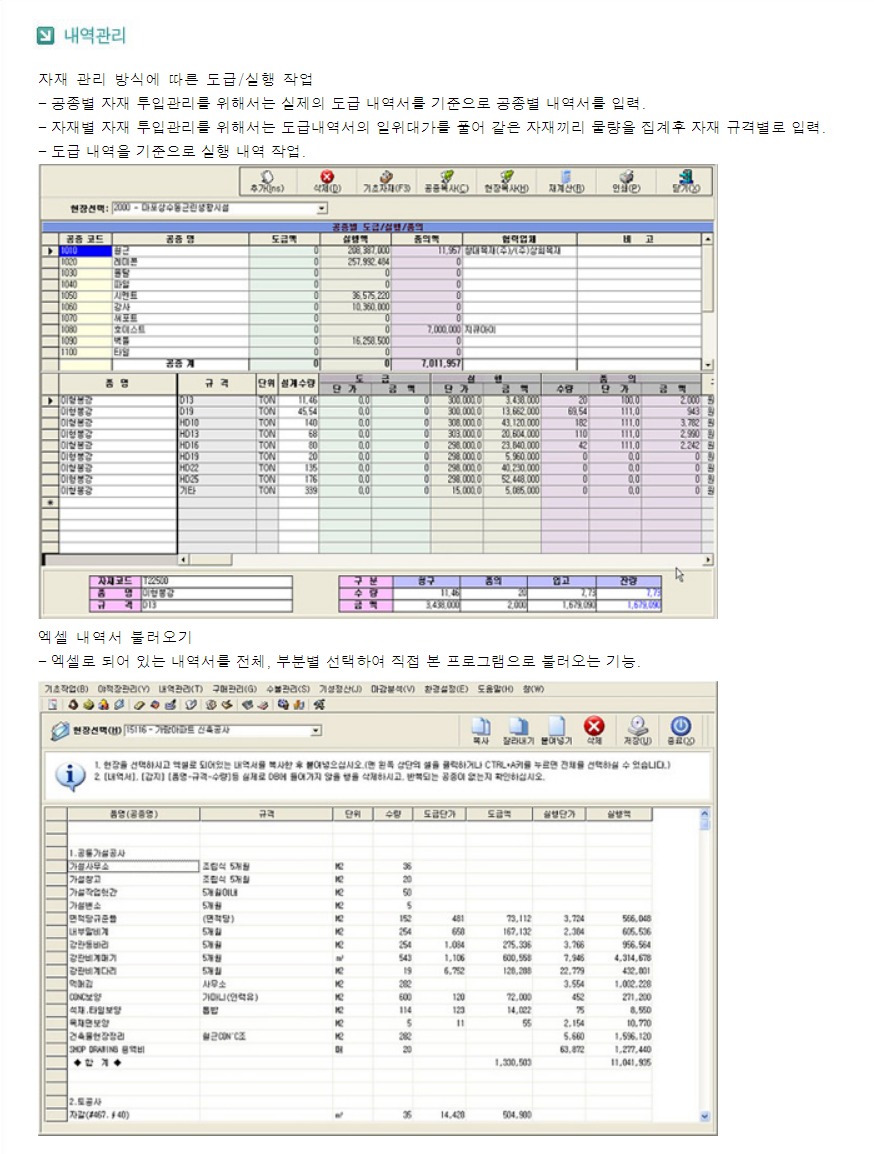The height and width of the screenshot is (1154, 874).
Task: Open 기초자재(F3) base materials tool
Action: point(384,180)
